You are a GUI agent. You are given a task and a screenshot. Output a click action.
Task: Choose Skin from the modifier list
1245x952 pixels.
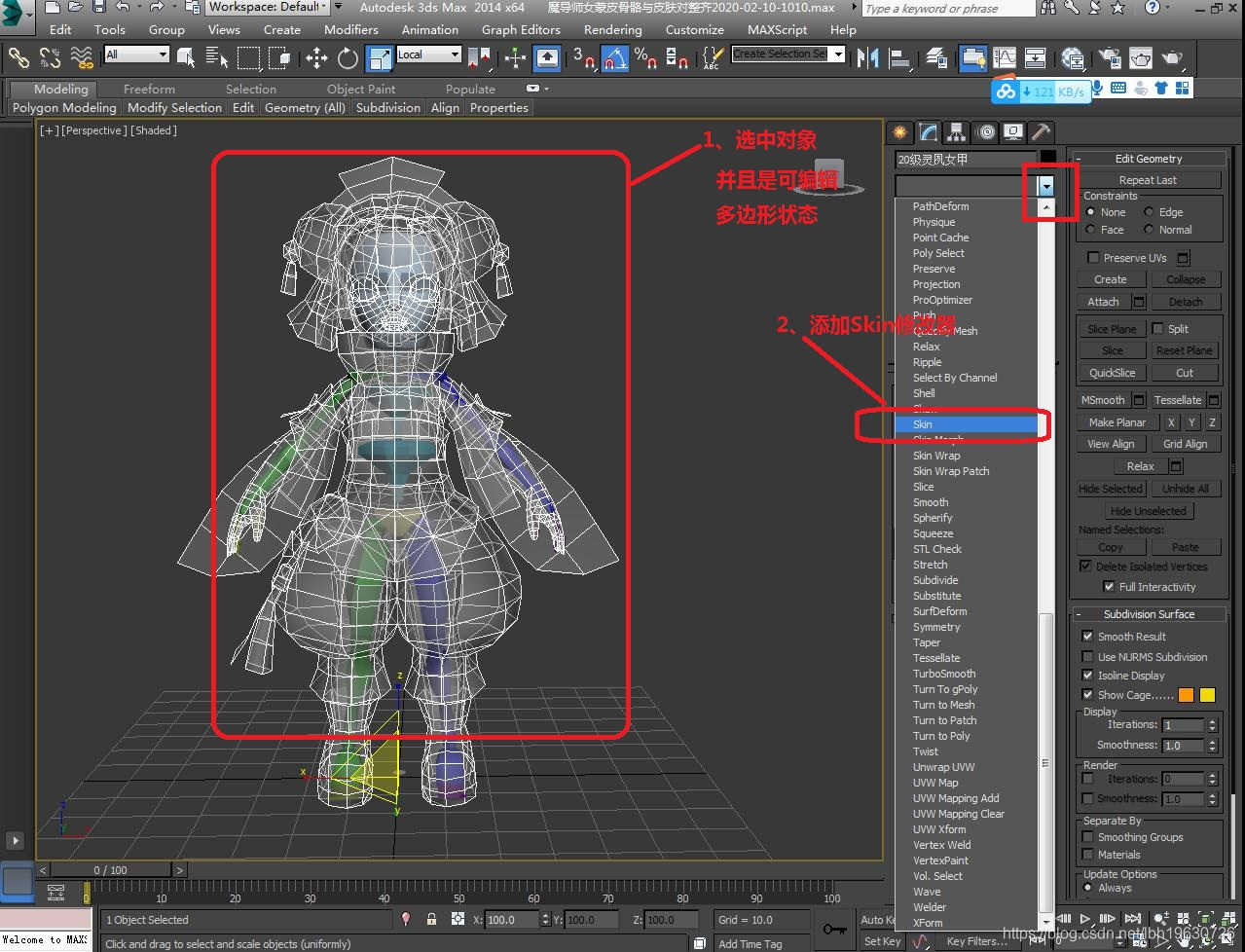pos(967,424)
